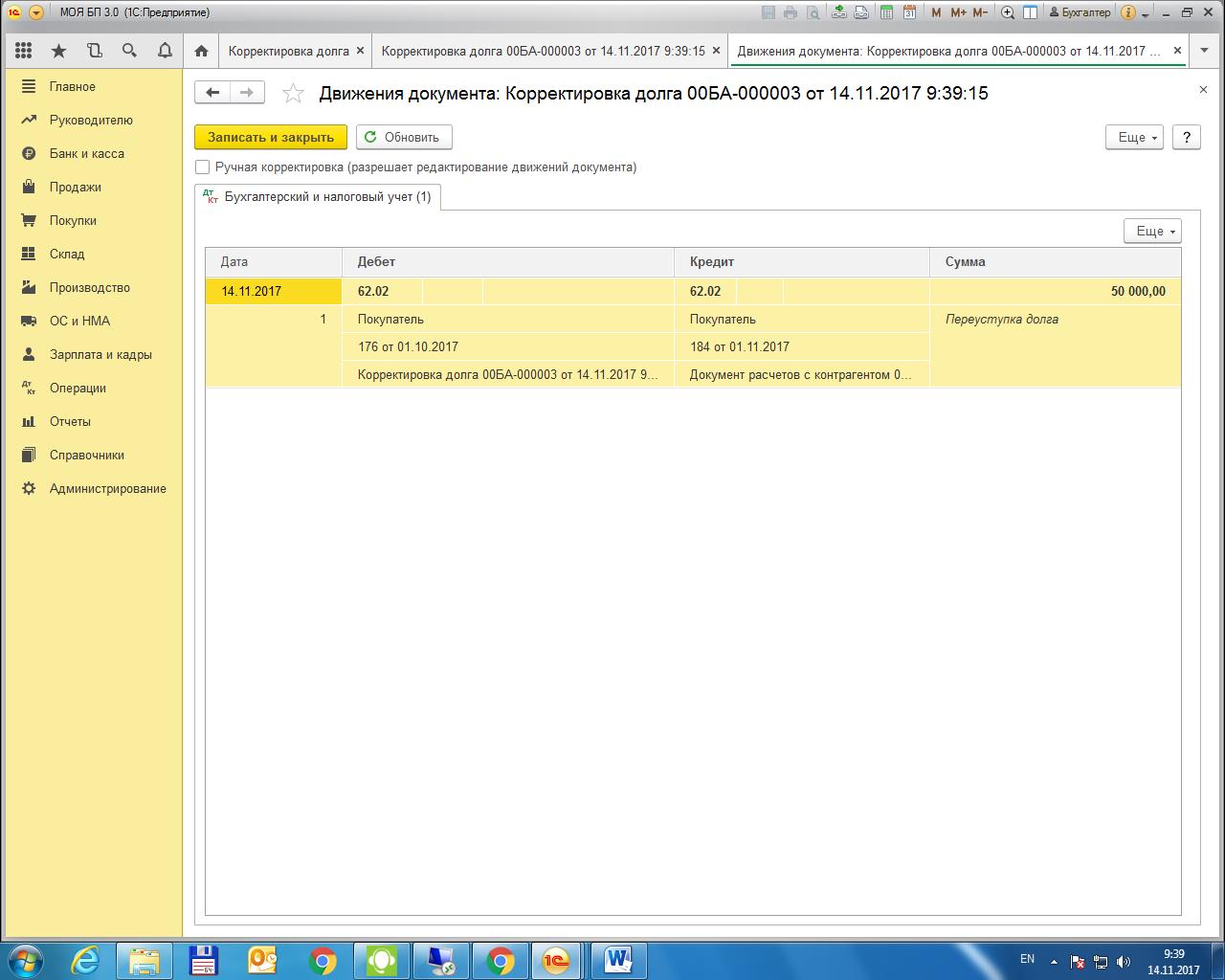Open Microsoft Word from the taskbar
Image resolution: width=1225 pixels, height=980 pixels.
click(619, 959)
